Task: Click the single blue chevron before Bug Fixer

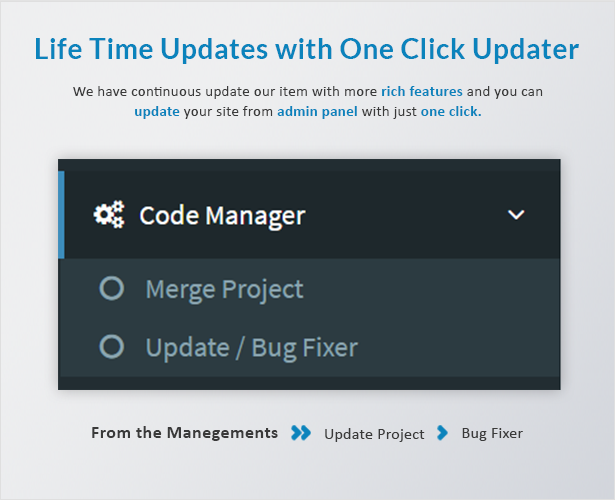Action: tap(442, 433)
